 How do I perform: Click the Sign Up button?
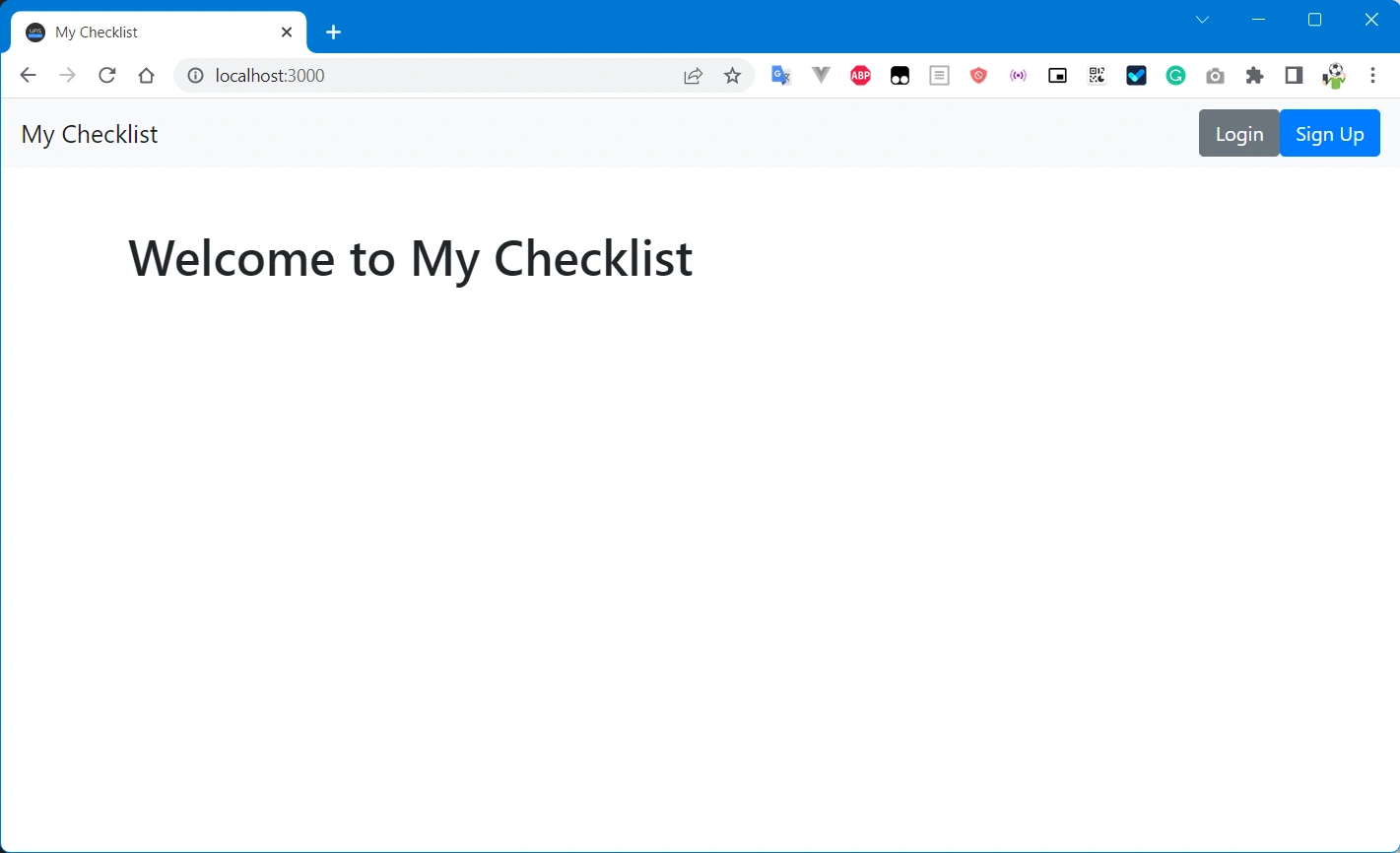click(x=1329, y=133)
